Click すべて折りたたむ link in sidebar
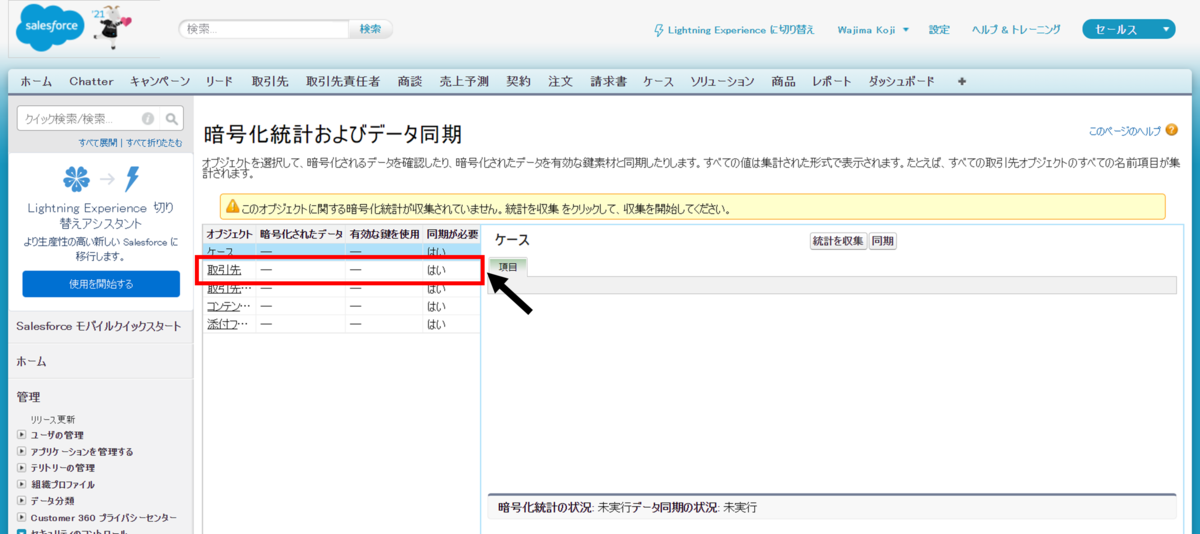This screenshot has width=1200, height=534. 154,143
